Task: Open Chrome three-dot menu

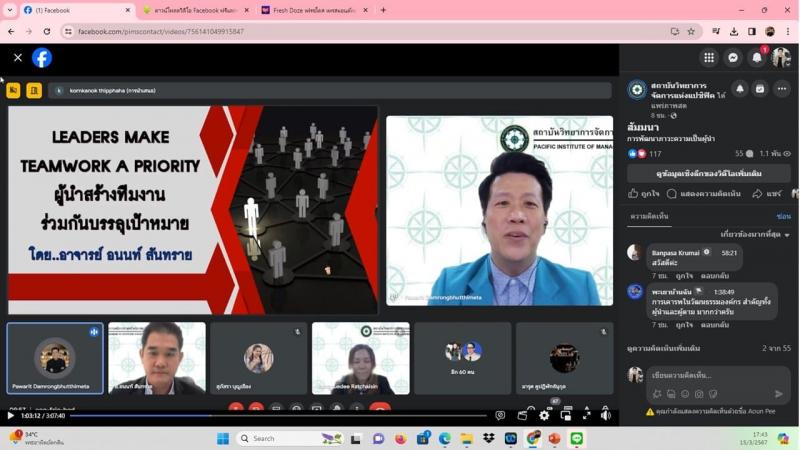Action: click(x=788, y=32)
